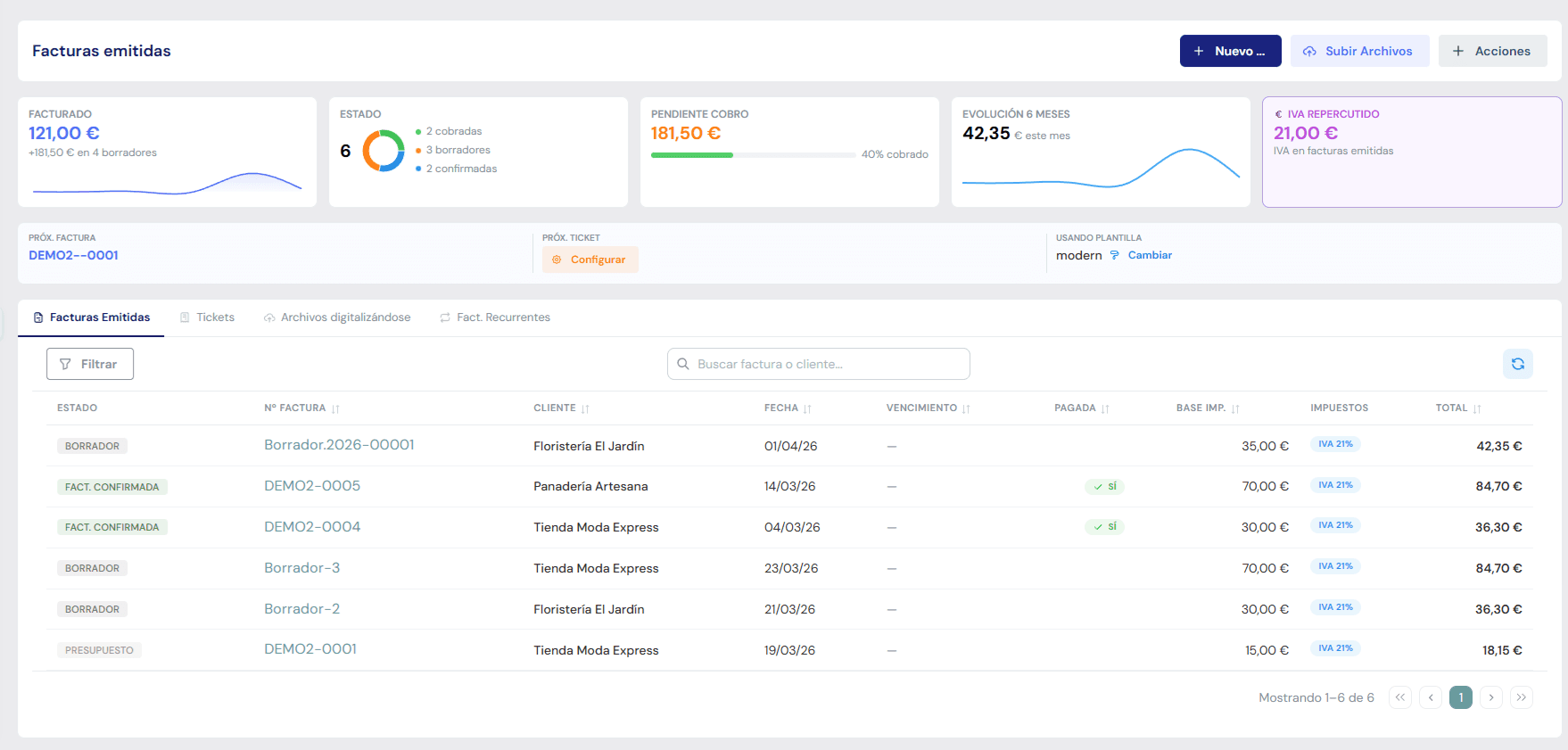Expand the Acciones menu
1568x750 pixels.
[1492, 51]
